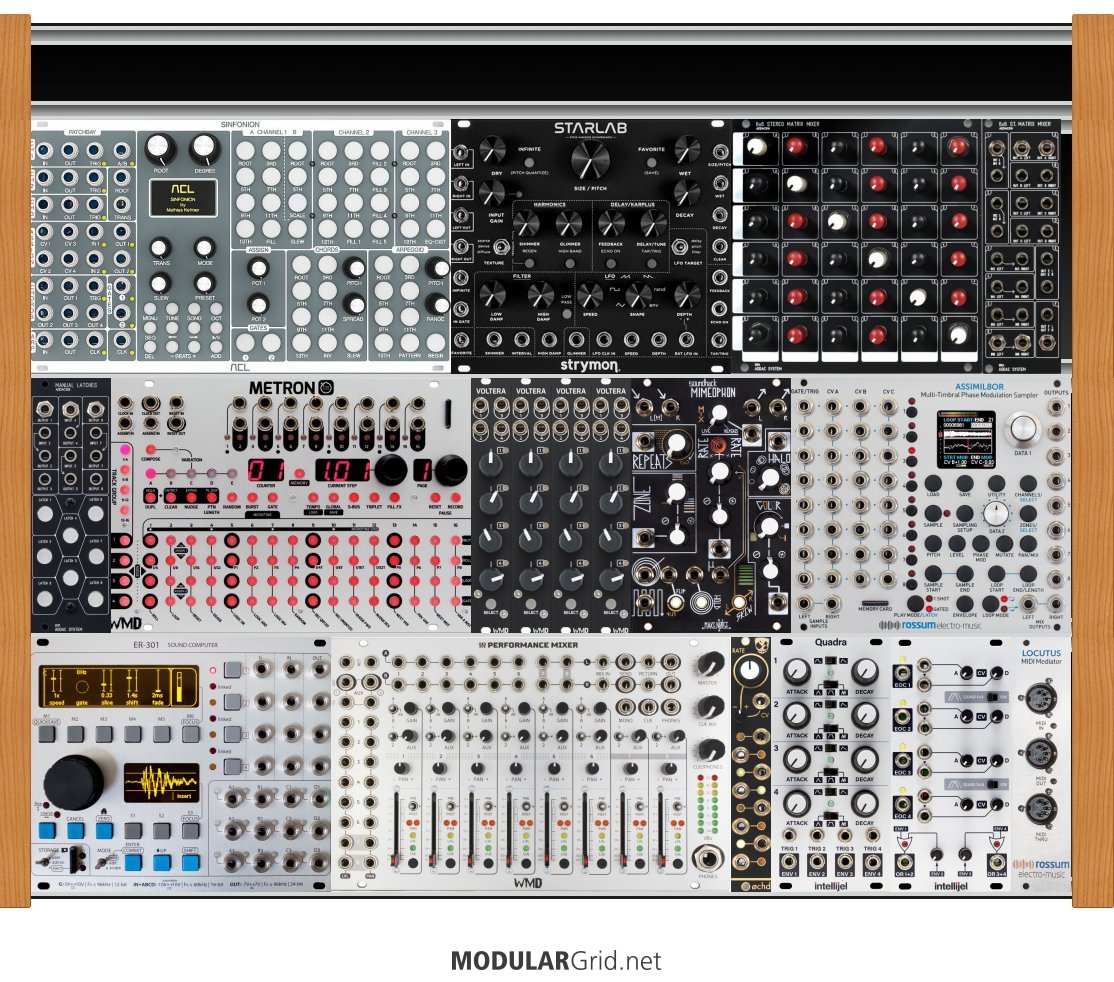Click the ER-301 blue ENTER COMMIT button
This screenshot has height=982, width=1114.
[133, 862]
